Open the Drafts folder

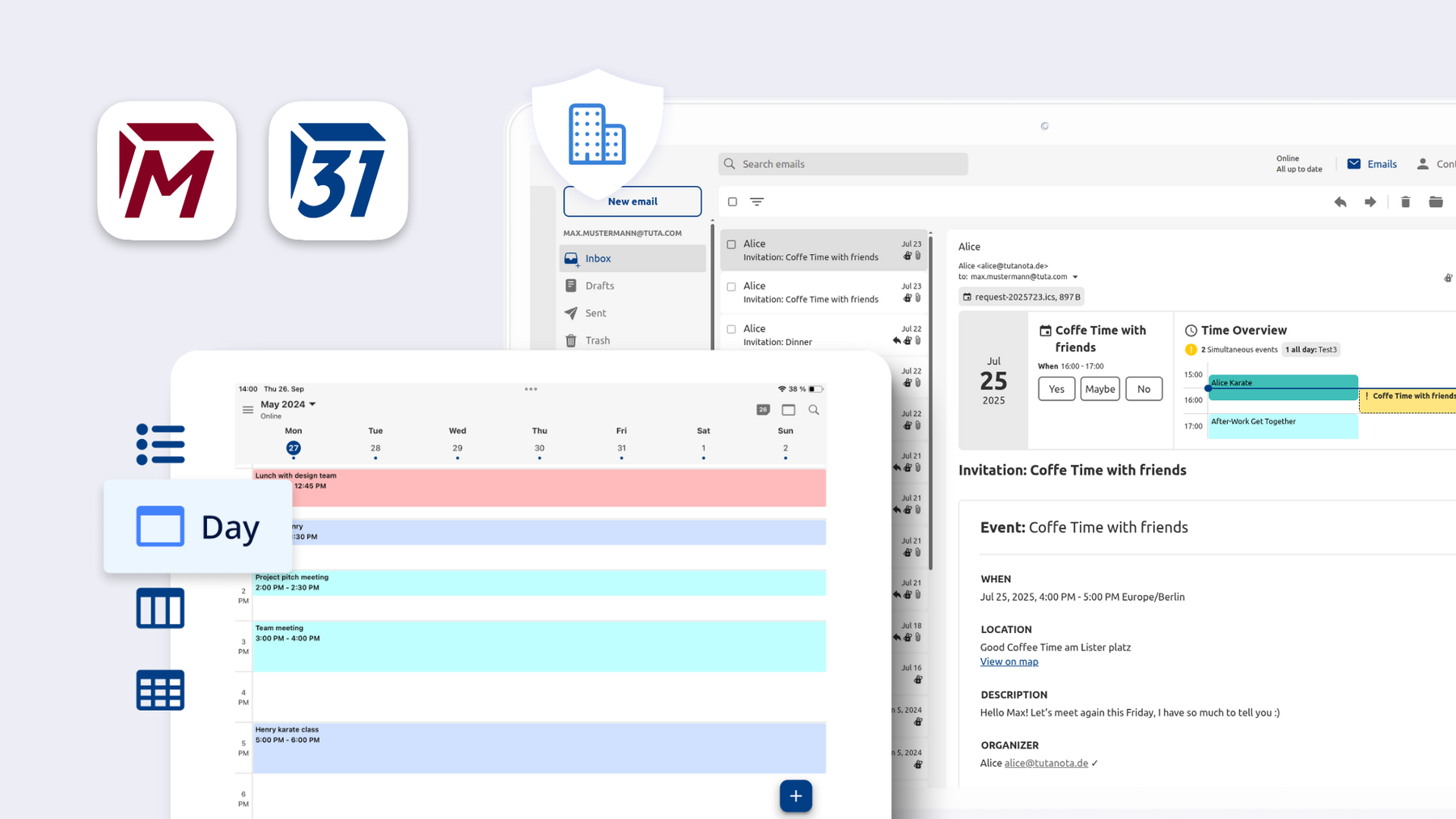(633, 286)
